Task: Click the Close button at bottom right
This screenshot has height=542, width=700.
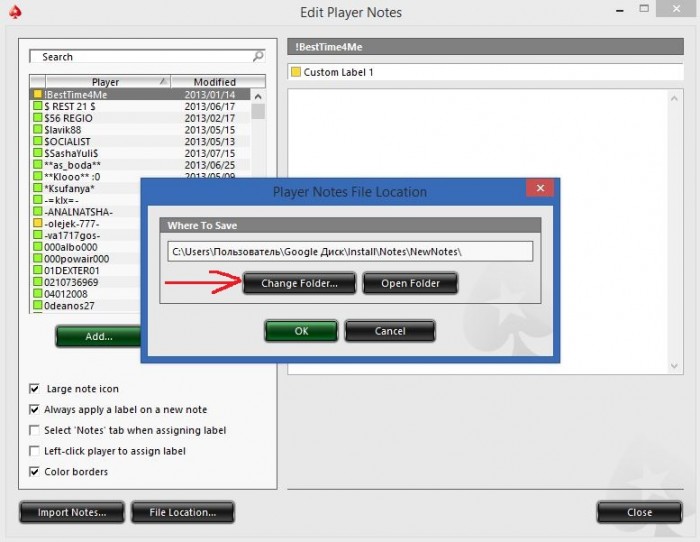Action: (639, 512)
